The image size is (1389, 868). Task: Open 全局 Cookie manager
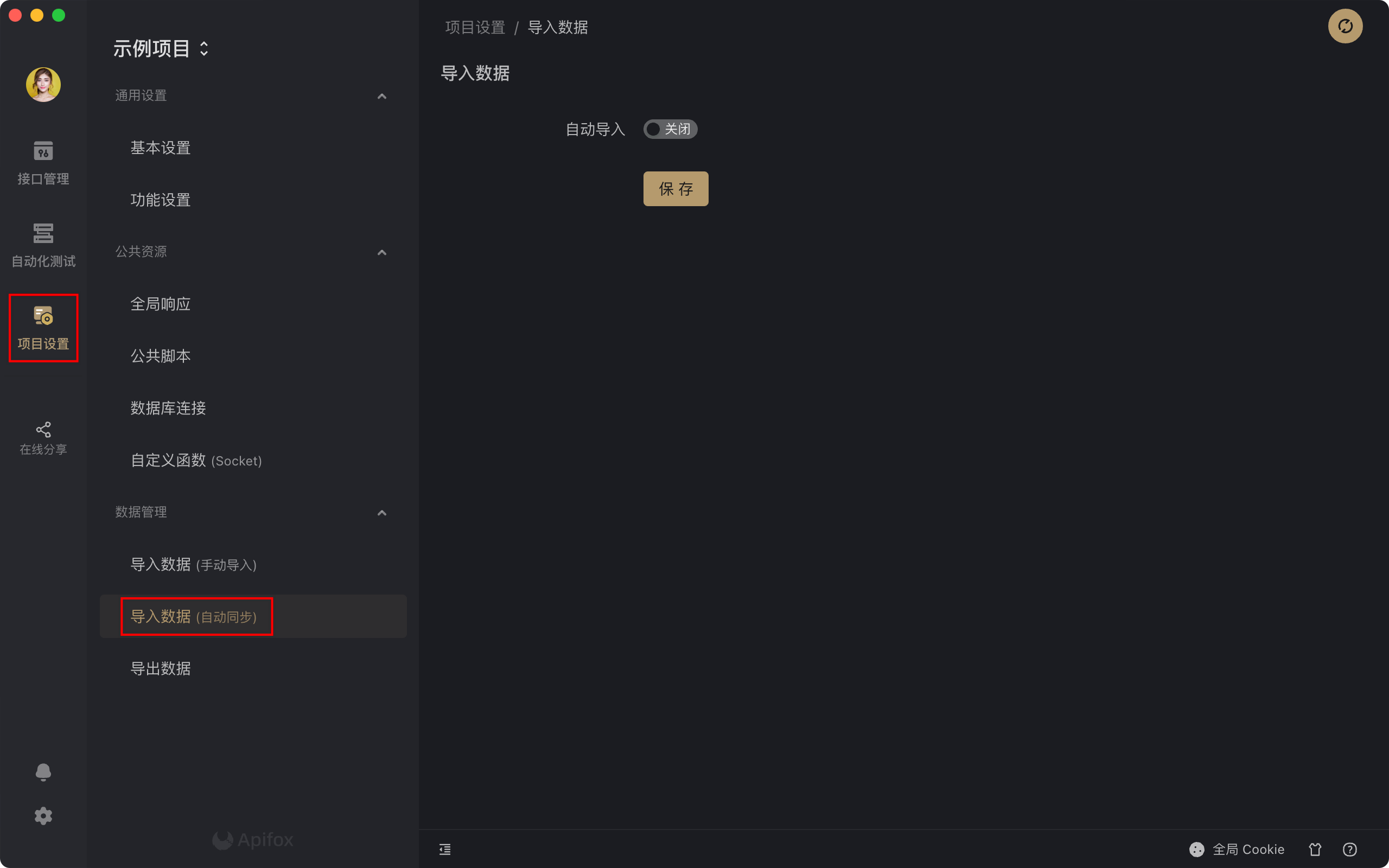pos(1237,849)
